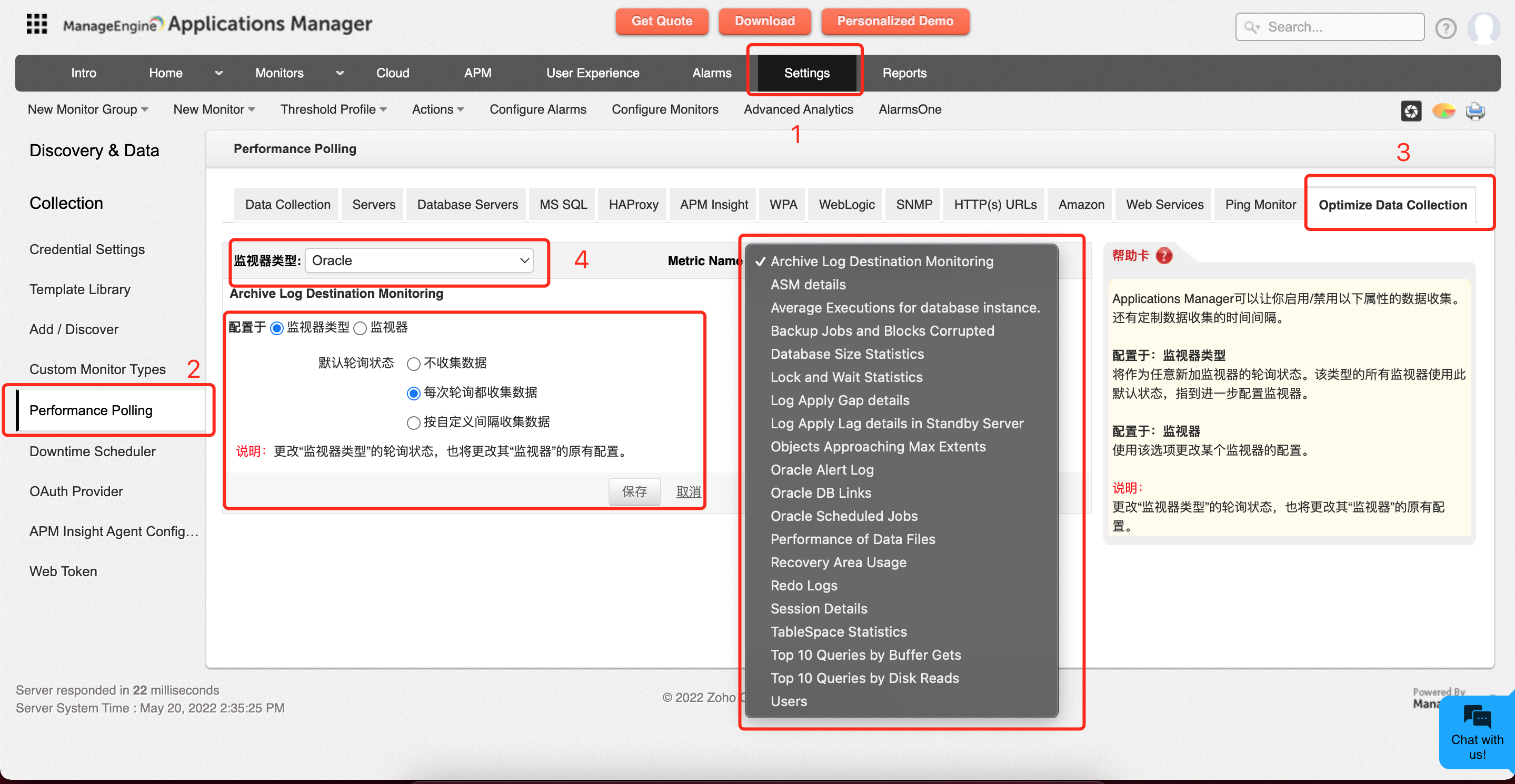Open the Reports navigation tab

(x=904, y=73)
